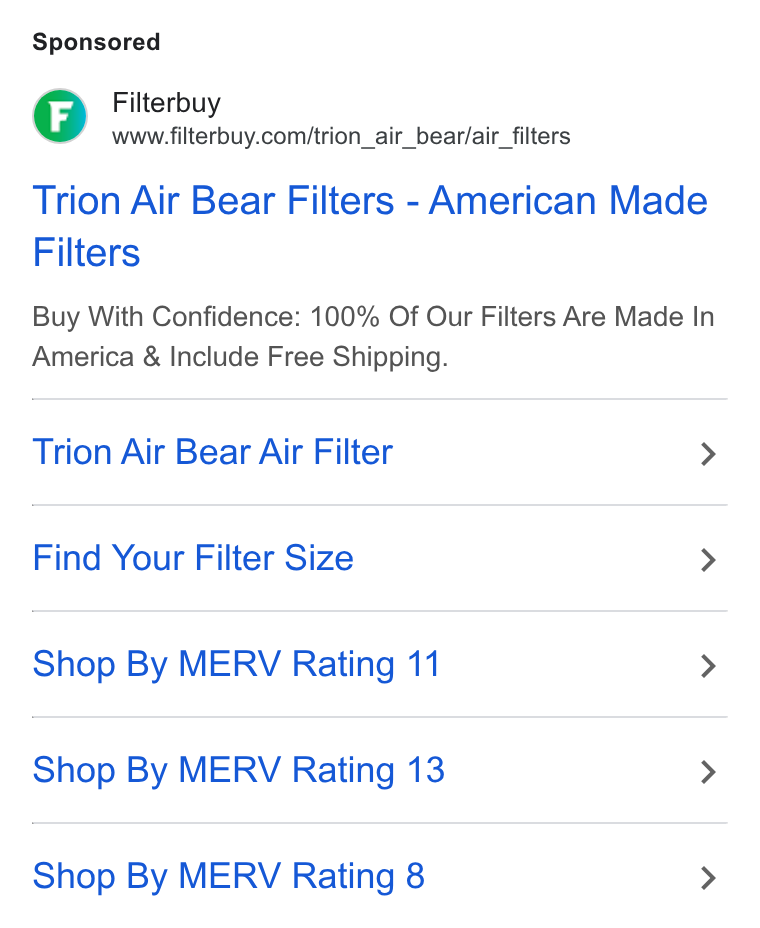
Task: Open the Trion Air Bear Air Filter sitelink
Action: point(212,452)
